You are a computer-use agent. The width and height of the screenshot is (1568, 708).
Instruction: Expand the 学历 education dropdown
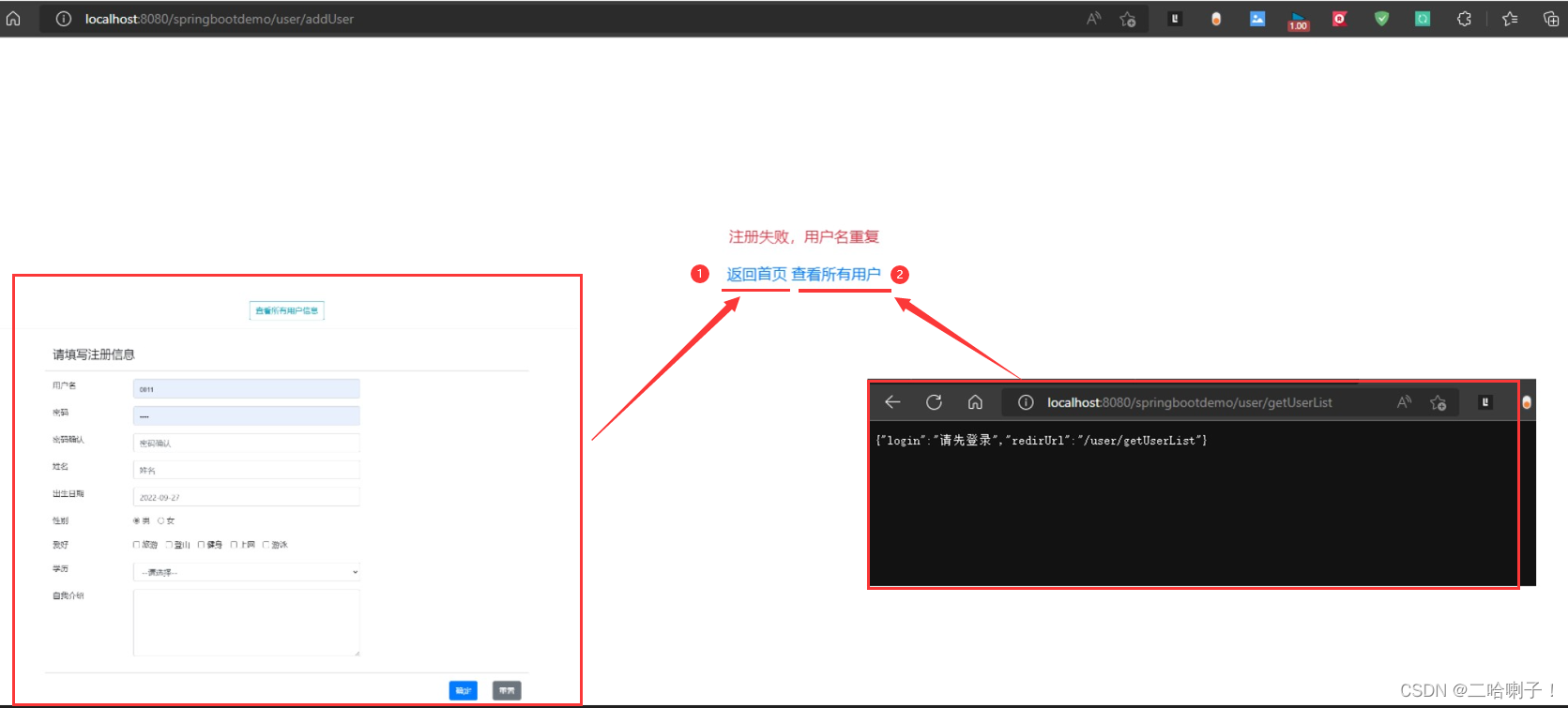pyautogui.click(x=247, y=572)
